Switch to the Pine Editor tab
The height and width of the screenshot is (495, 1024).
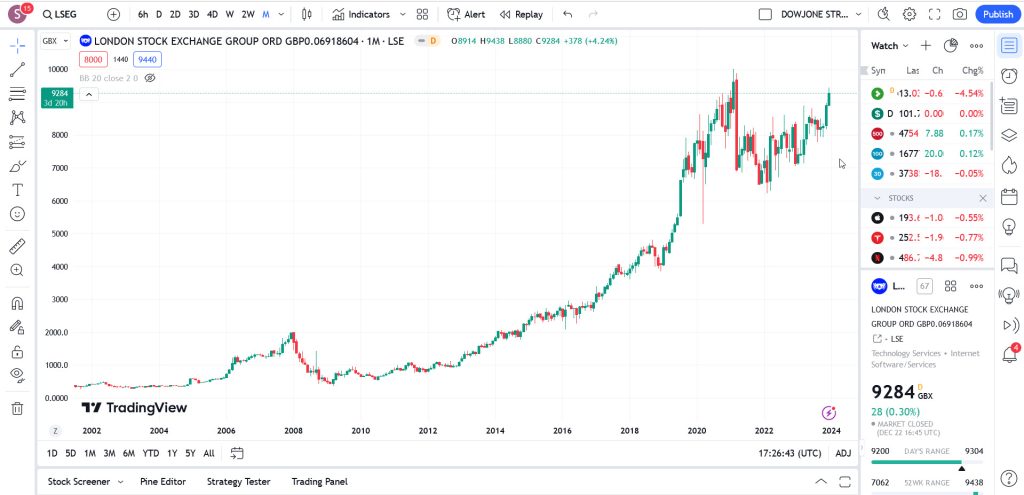[162, 481]
